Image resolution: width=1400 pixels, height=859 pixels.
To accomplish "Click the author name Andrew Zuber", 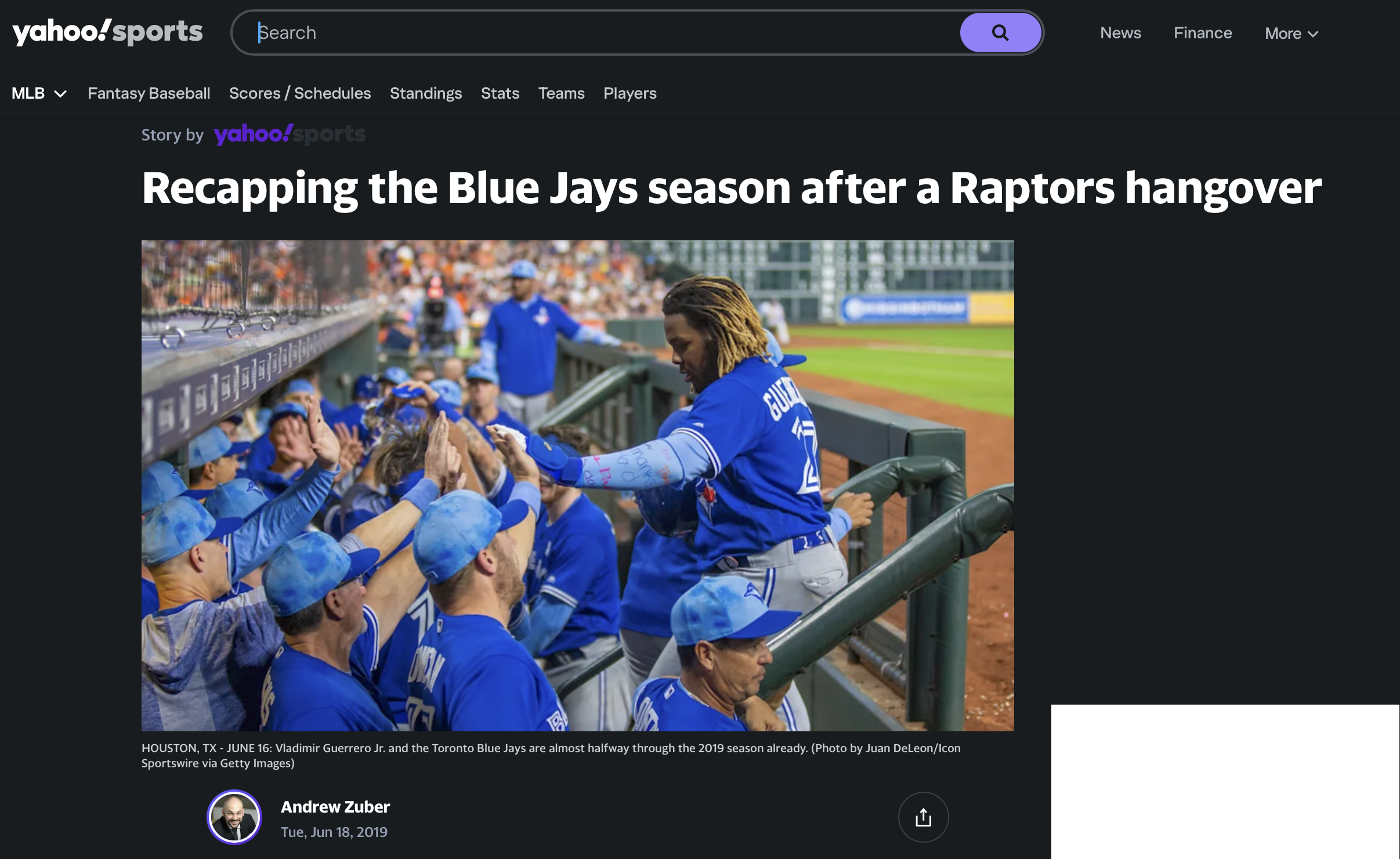I will pyautogui.click(x=335, y=807).
